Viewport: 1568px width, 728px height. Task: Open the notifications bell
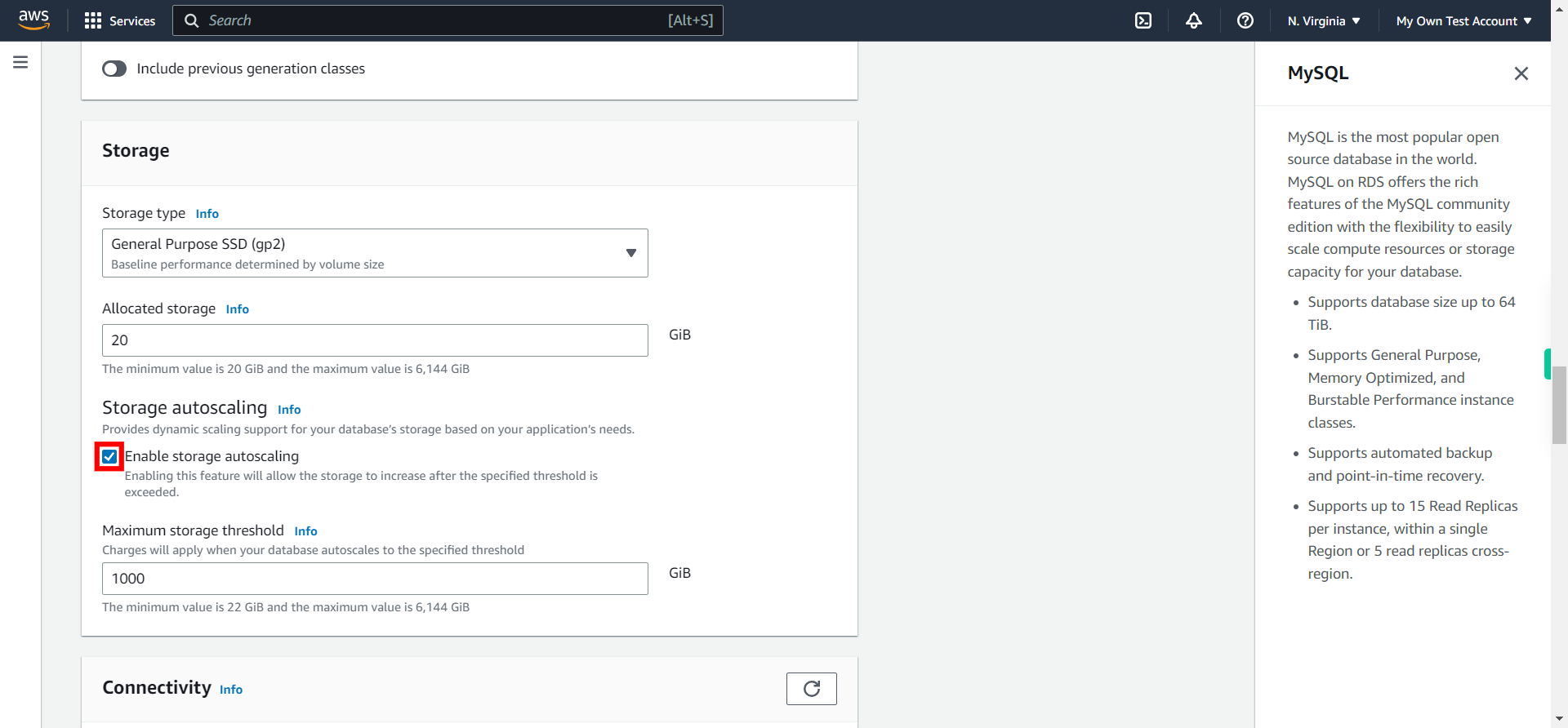[1194, 20]
